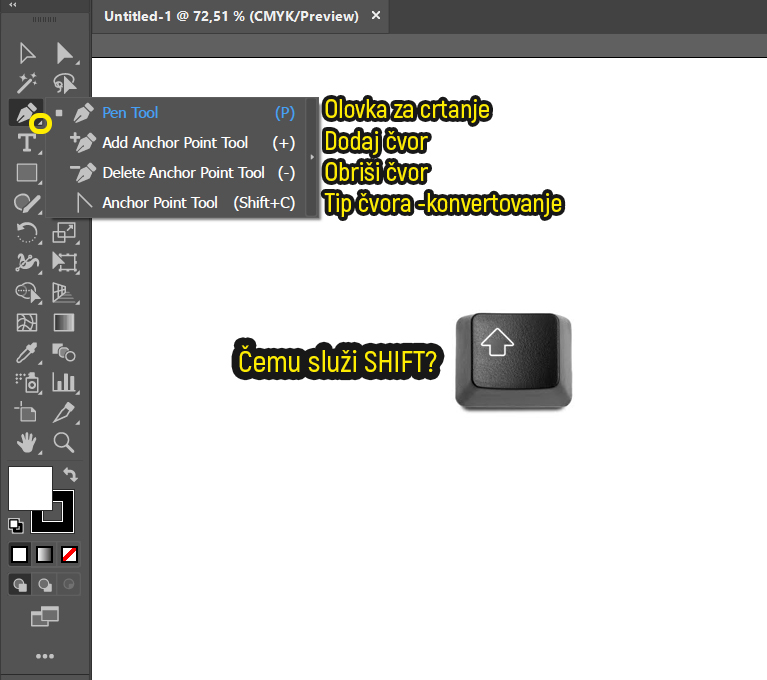767x680 pixels.
Task: Change the screen mode
Action: (45, 616)
